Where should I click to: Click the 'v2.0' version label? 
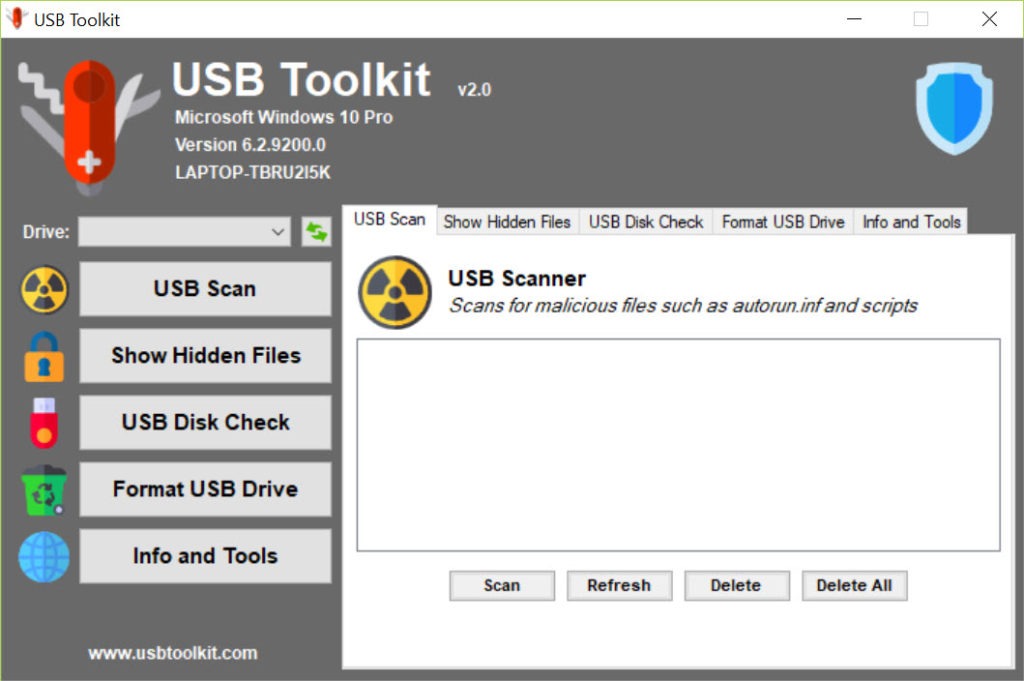pyautogui.click(x=474, y=89)
